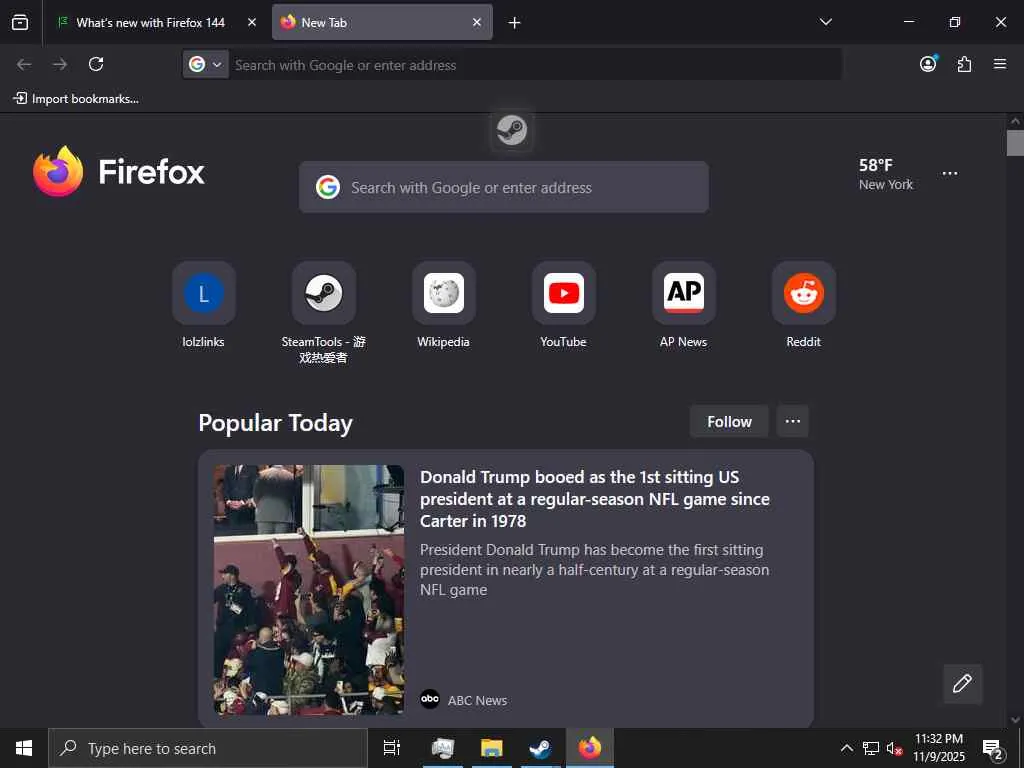Click the Follow button

[x=729, y=422]
